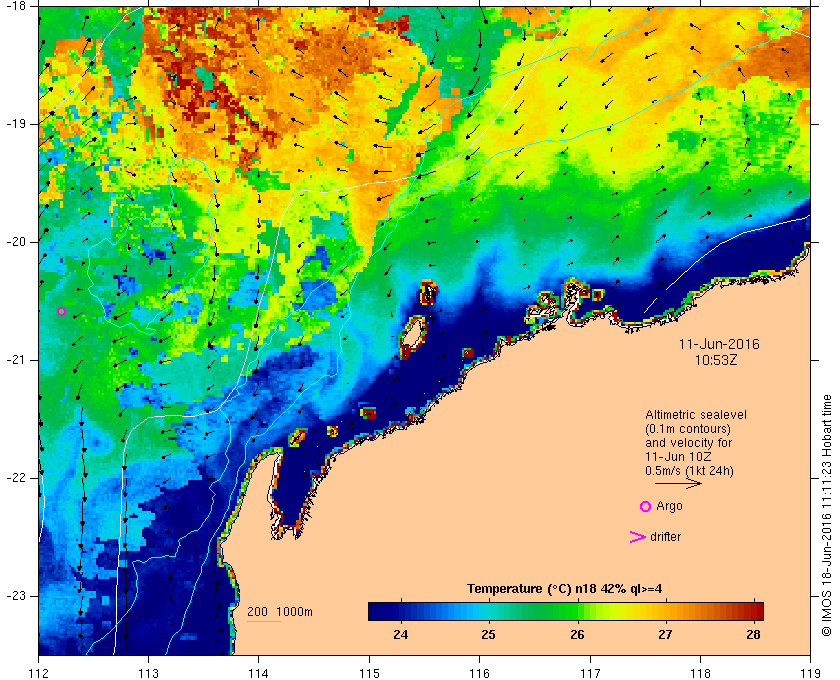Click the latitude axis label -19
This screenshot has width=840, height=680.
pyautogui.click(x=16, y=124)
